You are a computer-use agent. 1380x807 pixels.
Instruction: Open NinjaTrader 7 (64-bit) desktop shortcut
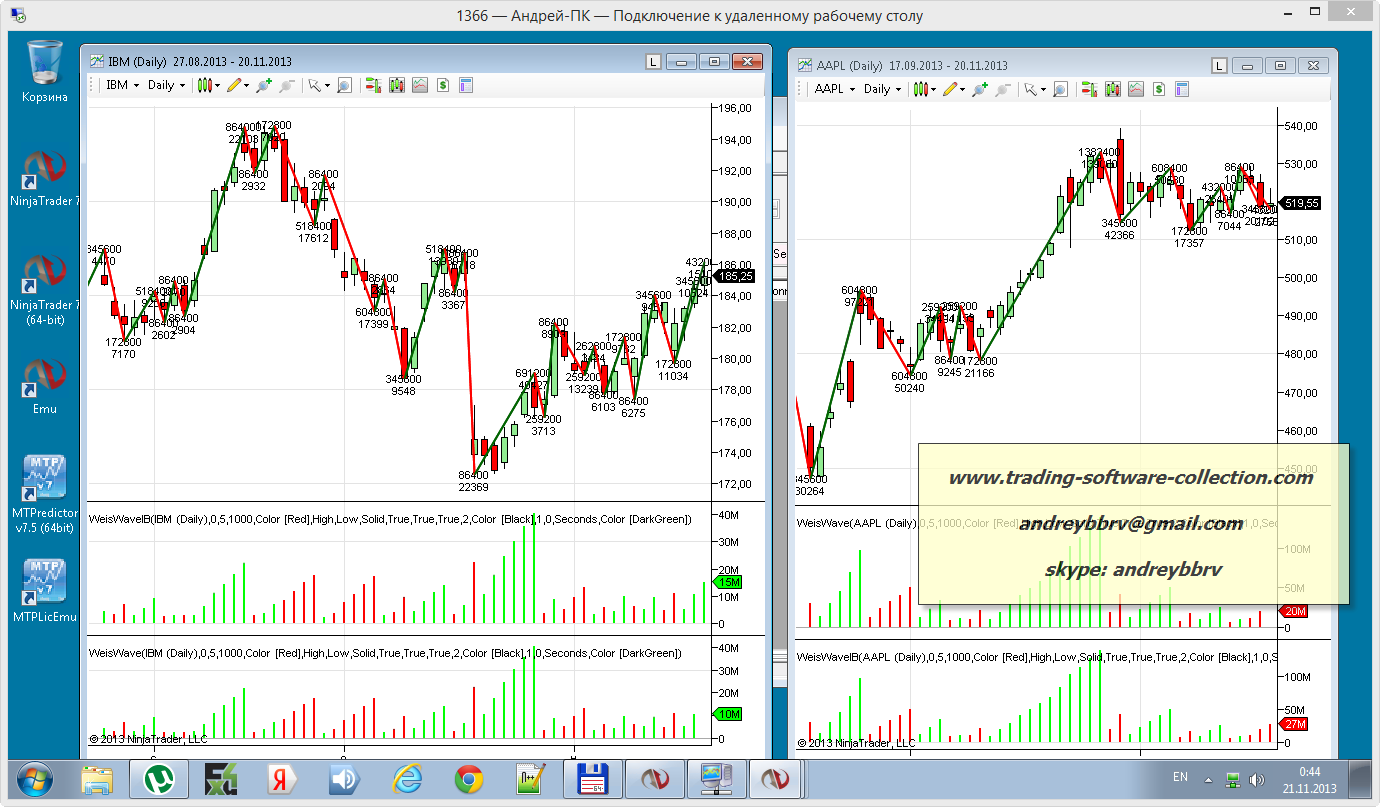click(x=44, y=285)
